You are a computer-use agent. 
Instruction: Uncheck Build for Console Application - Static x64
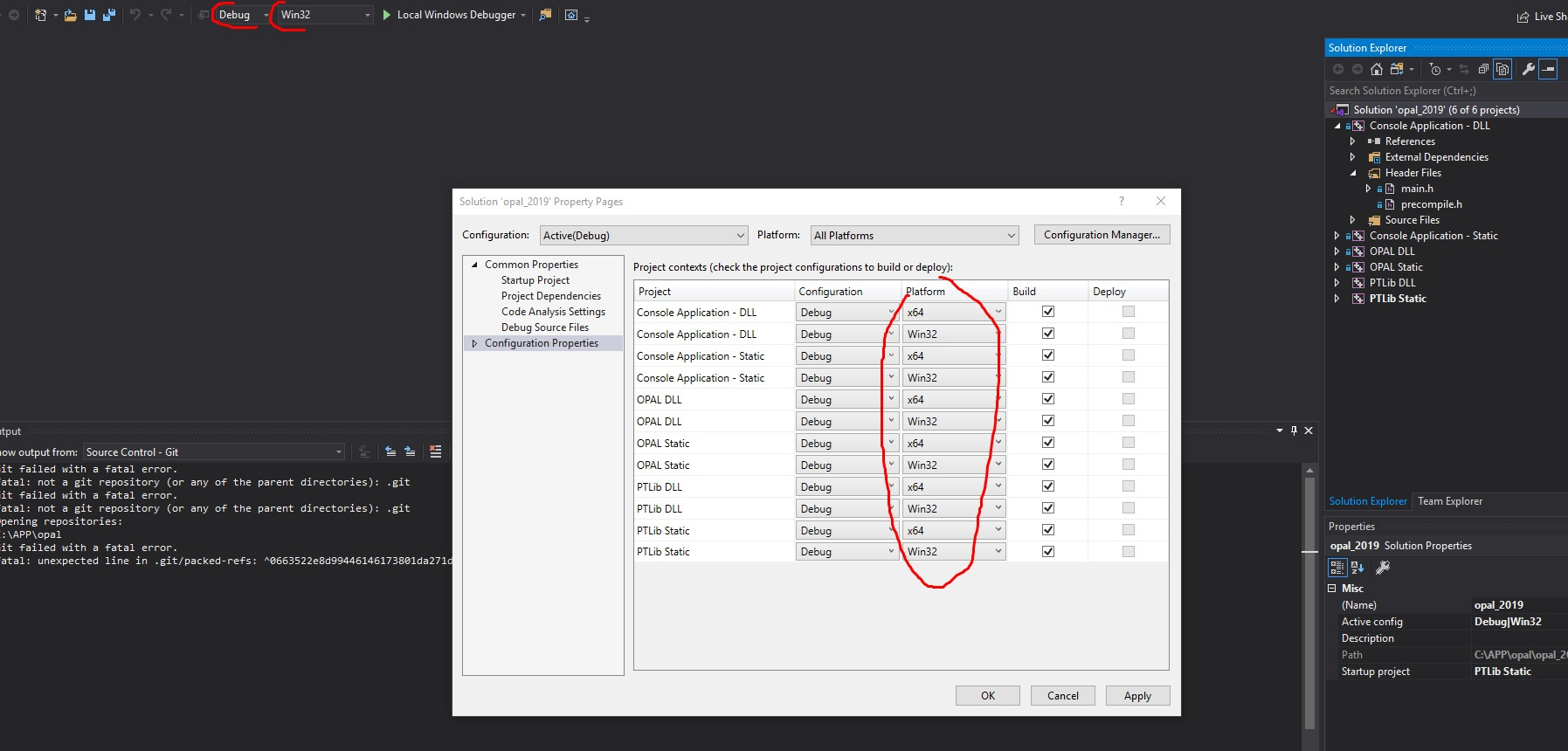[x=1048, y=355]
